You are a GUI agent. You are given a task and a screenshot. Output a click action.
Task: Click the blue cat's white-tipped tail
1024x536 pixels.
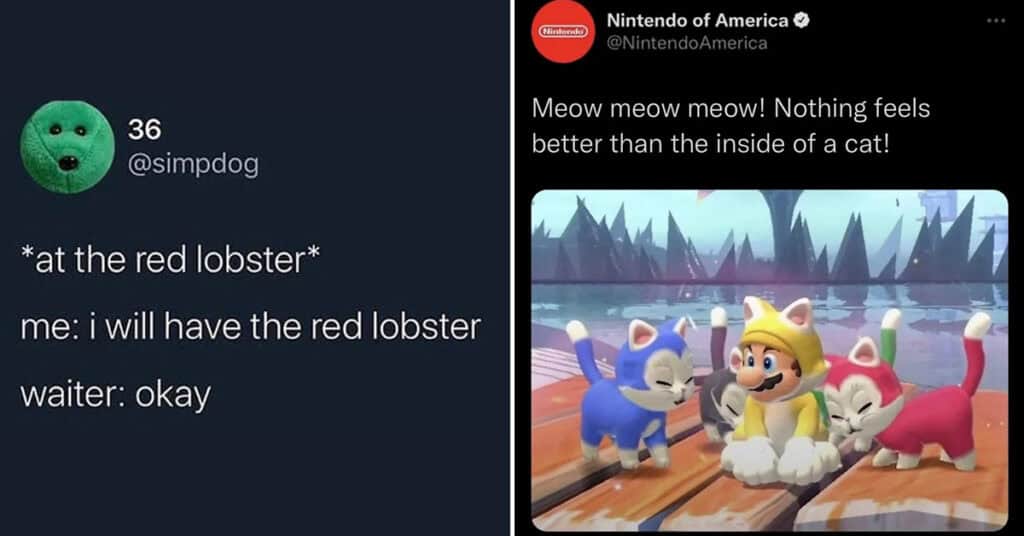click(x=576, y=333)
